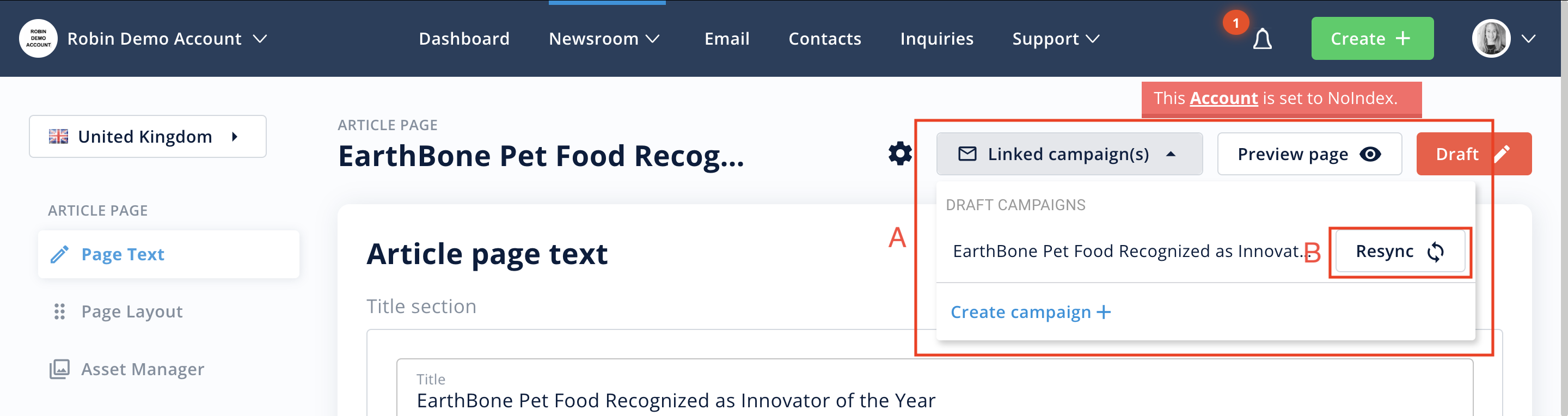Click the plus icon on Create

pos(1402,38)
